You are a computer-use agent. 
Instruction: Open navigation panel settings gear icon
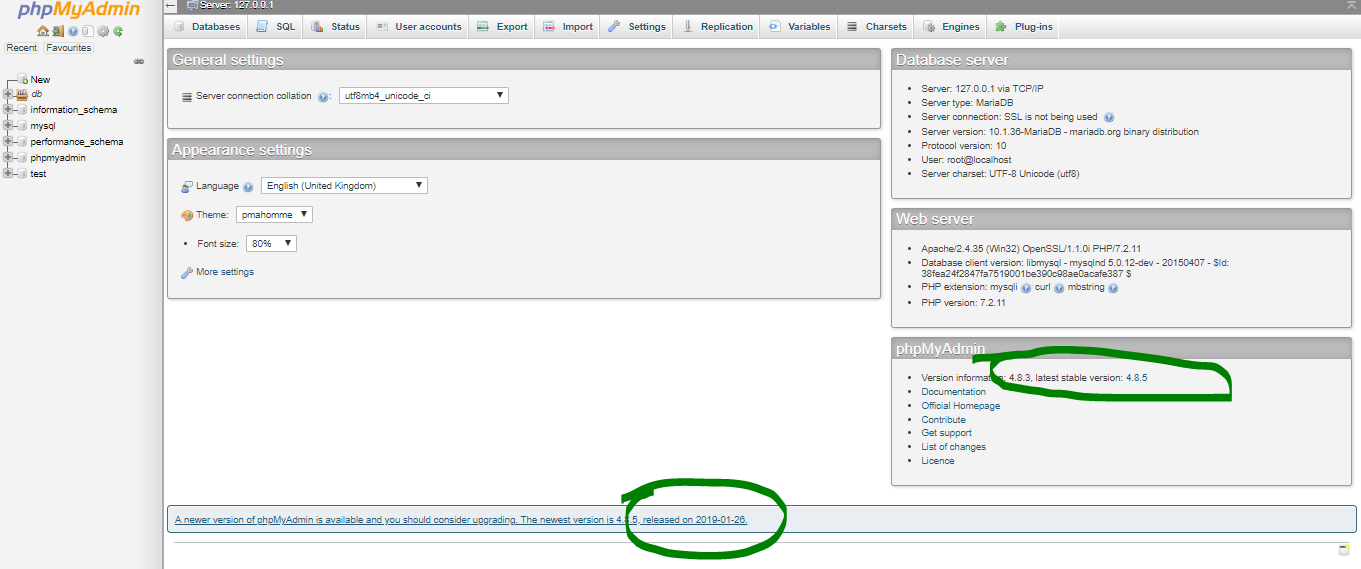click(103, 31)
